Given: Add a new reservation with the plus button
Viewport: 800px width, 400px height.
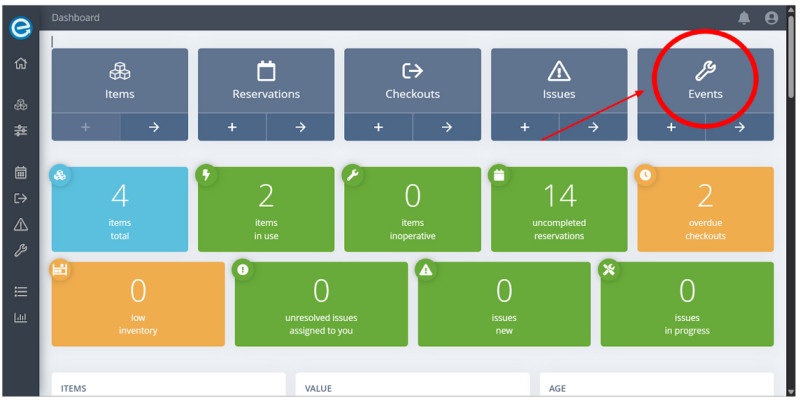Looking at the screenshot, I should (232, 127).
